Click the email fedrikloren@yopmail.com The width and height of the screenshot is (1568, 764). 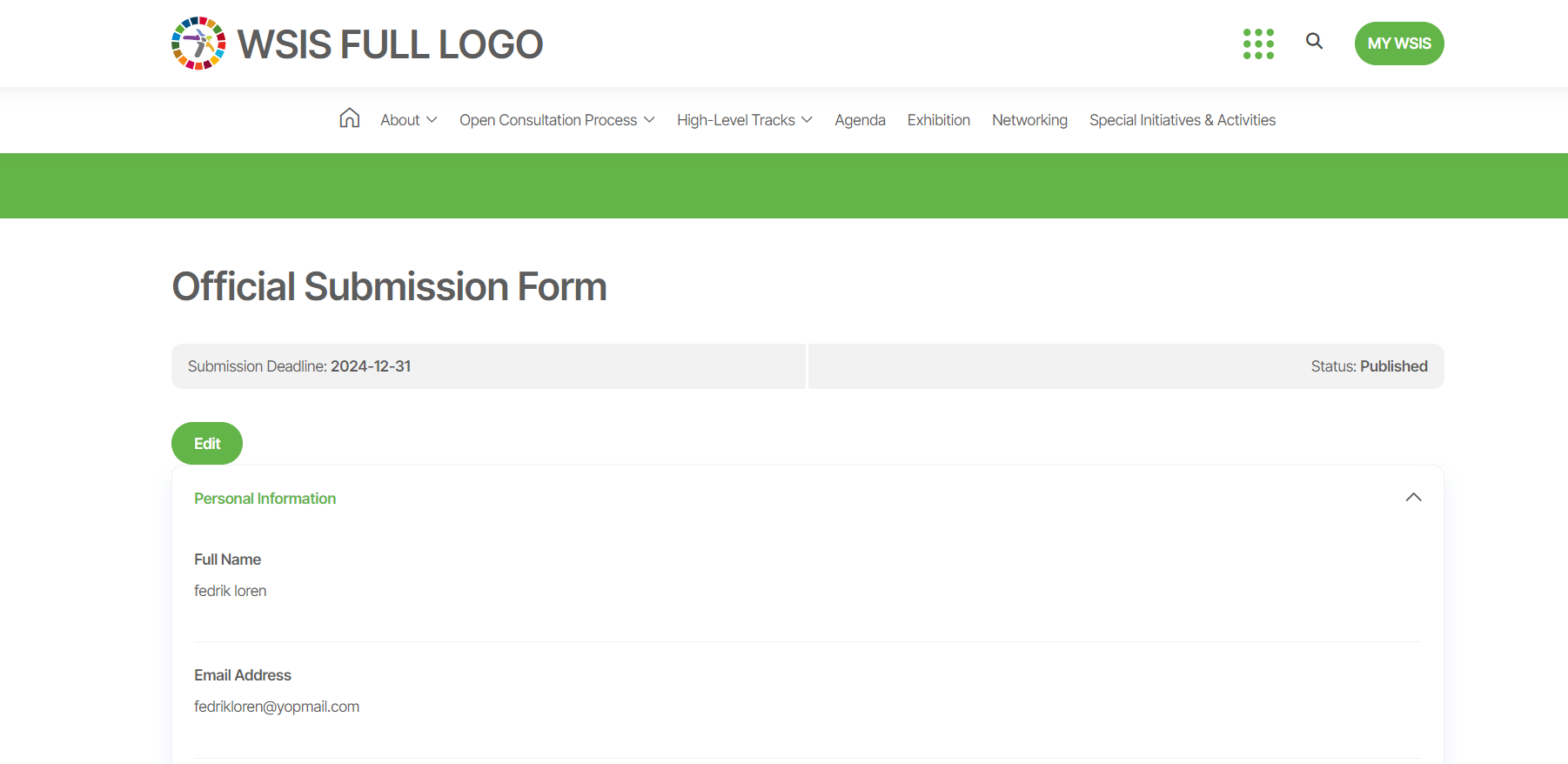(277, 707)
